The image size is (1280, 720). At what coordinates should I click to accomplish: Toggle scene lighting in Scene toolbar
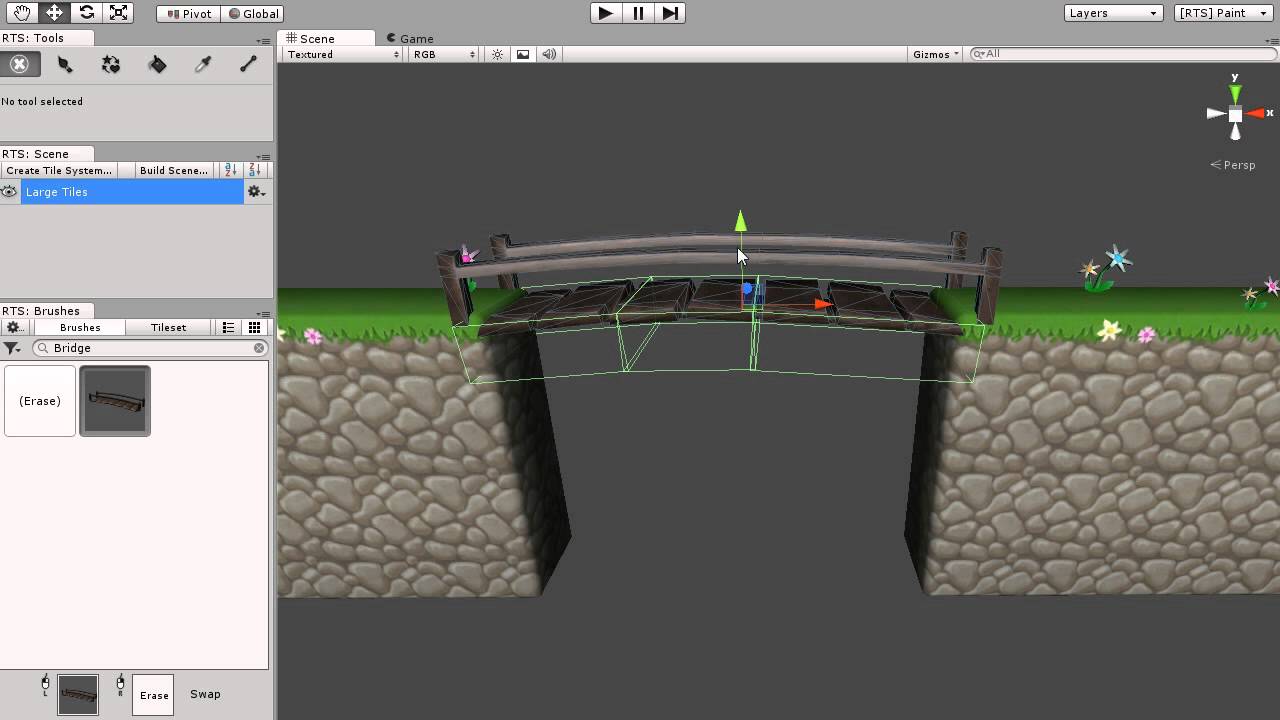pyautogui.click(x=497, y=54)
